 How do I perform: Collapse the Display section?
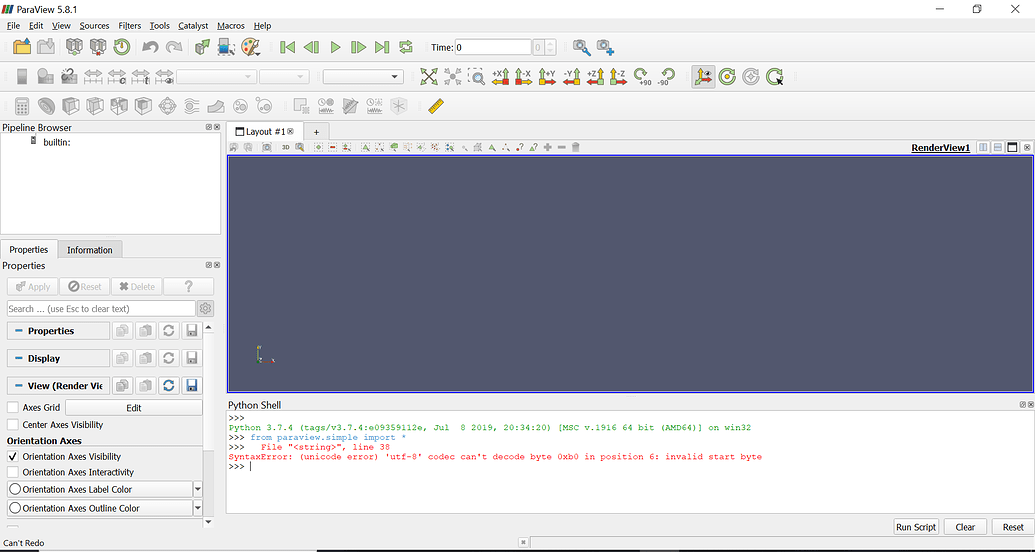point(59,359)
